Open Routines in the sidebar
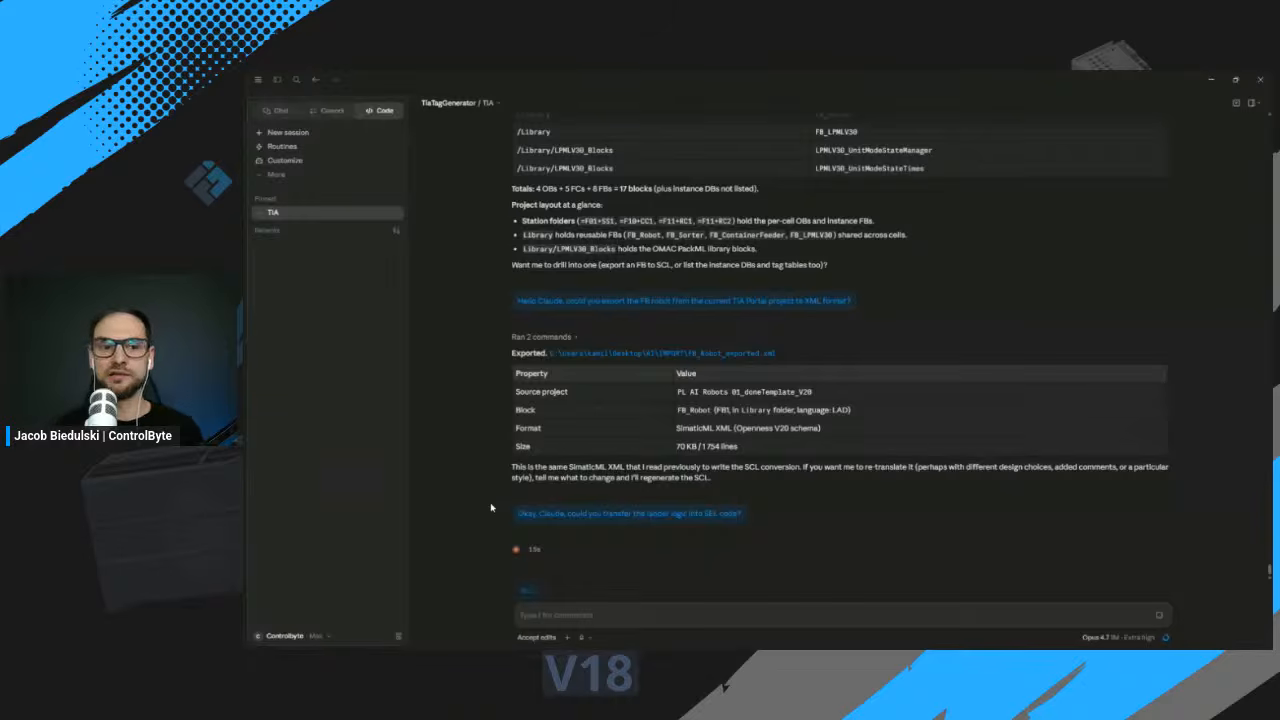This screenshot has width=1280, height=720. pos(277,147)
